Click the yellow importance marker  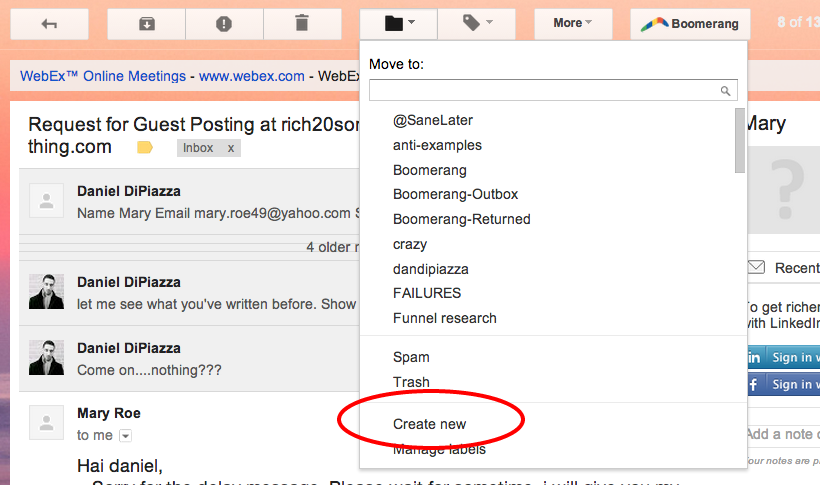[x=145, y=148]
